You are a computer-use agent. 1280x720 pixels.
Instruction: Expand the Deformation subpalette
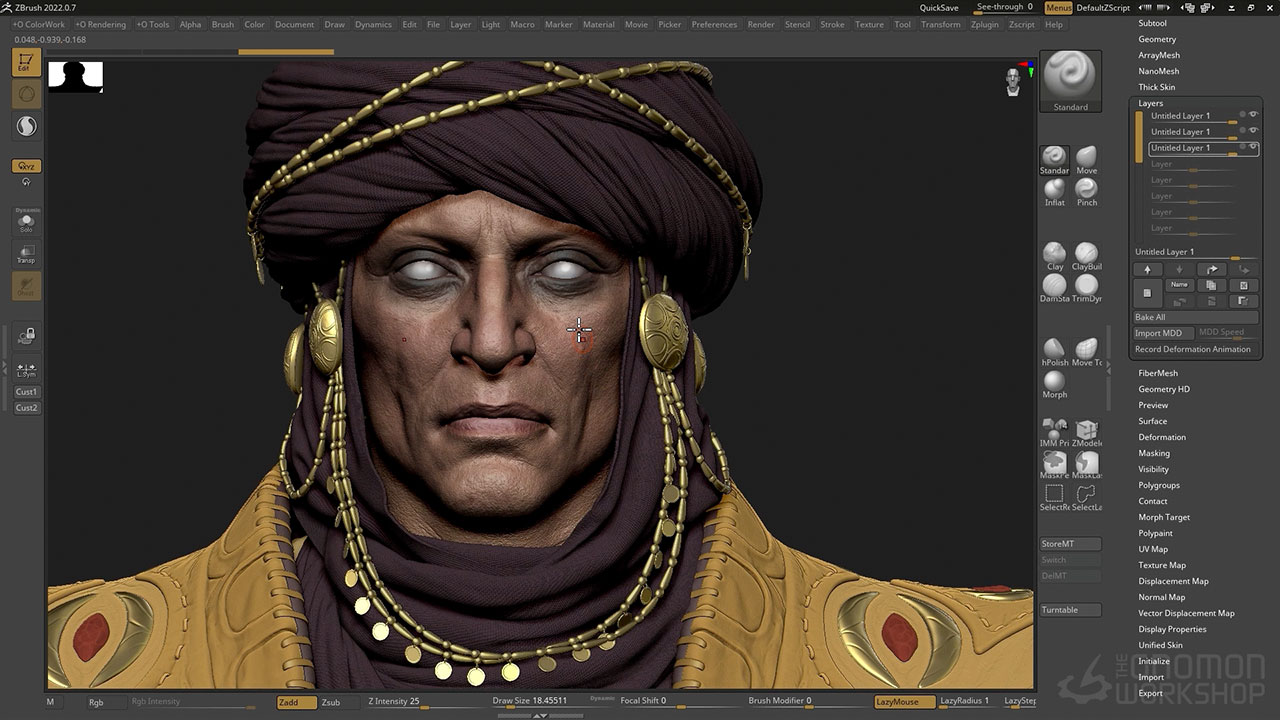coord(1161,437)
